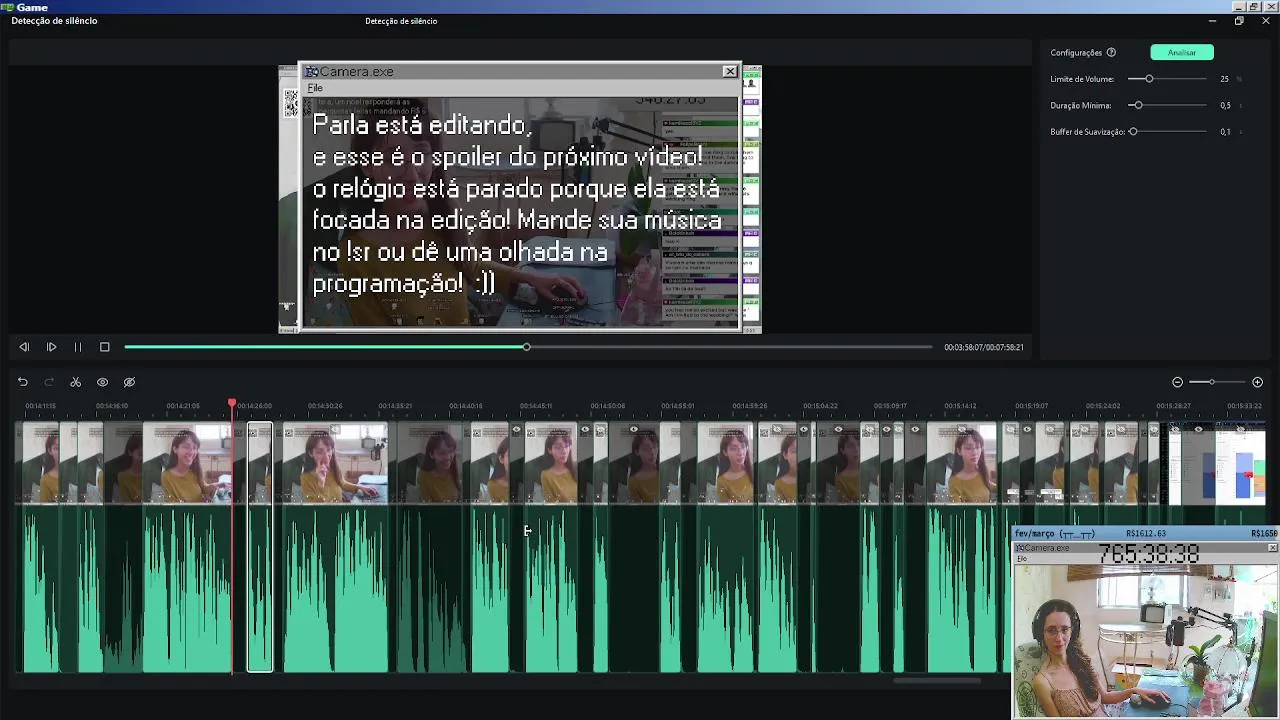Select the white-outlined highlighted clip segment
1280x720 pixels.
coord(260,547)
